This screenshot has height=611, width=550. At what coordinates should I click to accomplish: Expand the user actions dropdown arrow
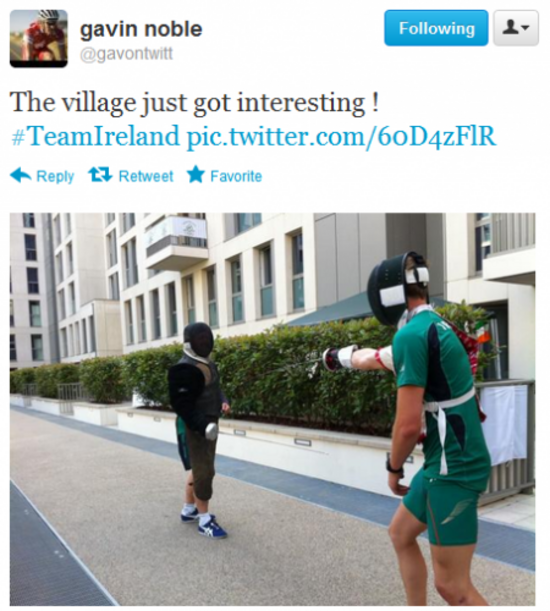(x=525, y=28)
